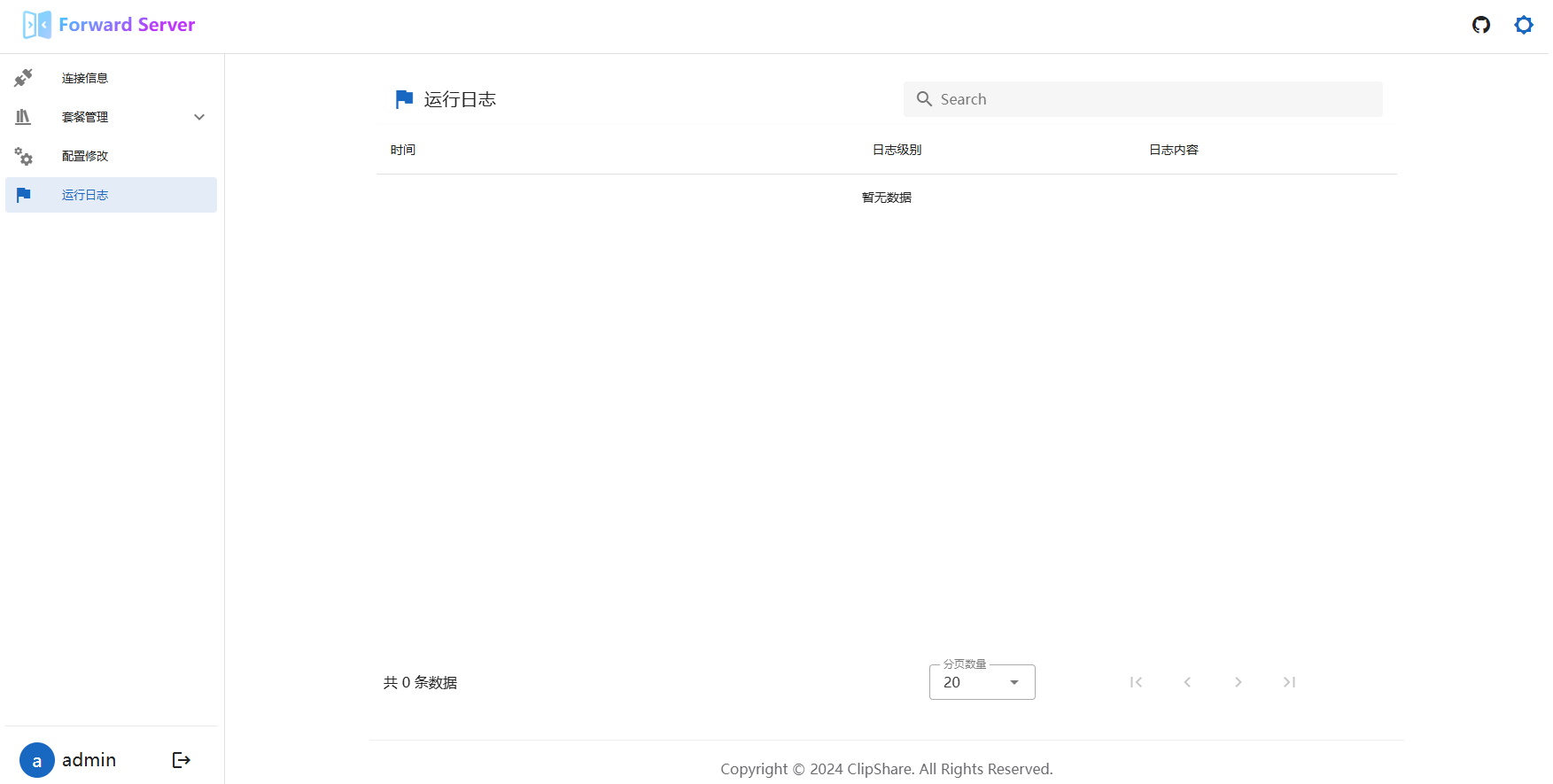Select the 配置修改 menu item
Image resolution: width=1553 pixels, height=784 pixels.
point(85,156)
